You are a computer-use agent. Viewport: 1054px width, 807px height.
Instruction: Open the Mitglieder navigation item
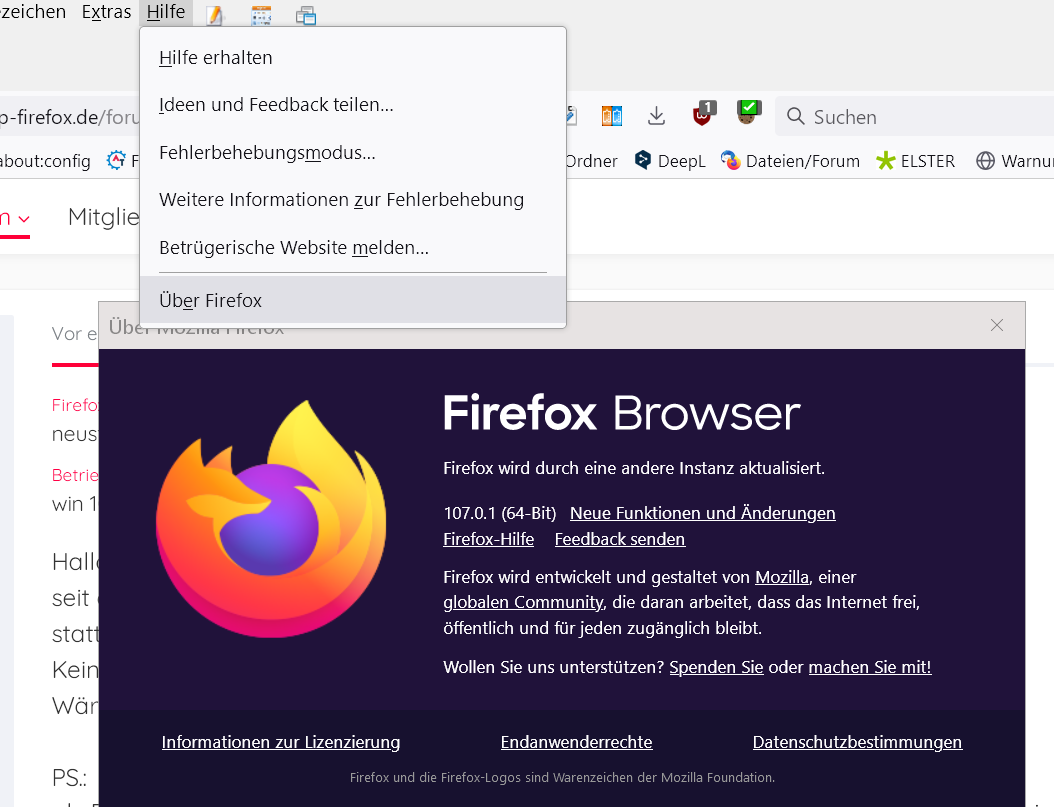[104, 217]
